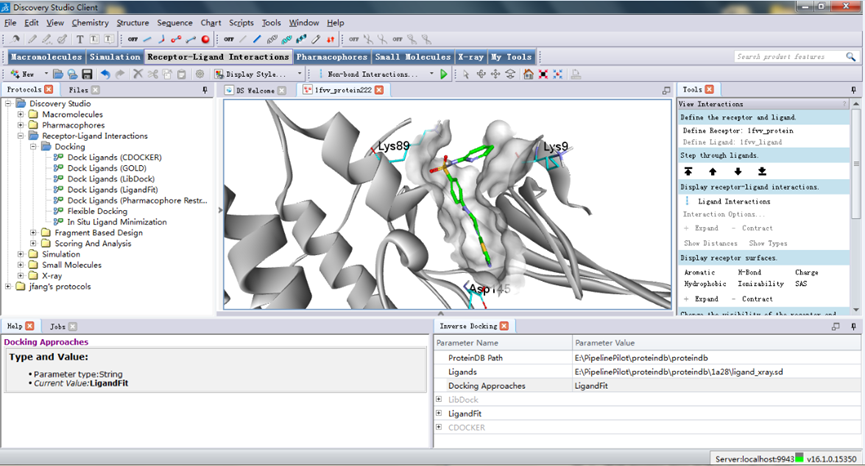The height and width of the screenshot is (466, 865).
Task: Open the Scripts menu
Action: [x=241, y=23]
